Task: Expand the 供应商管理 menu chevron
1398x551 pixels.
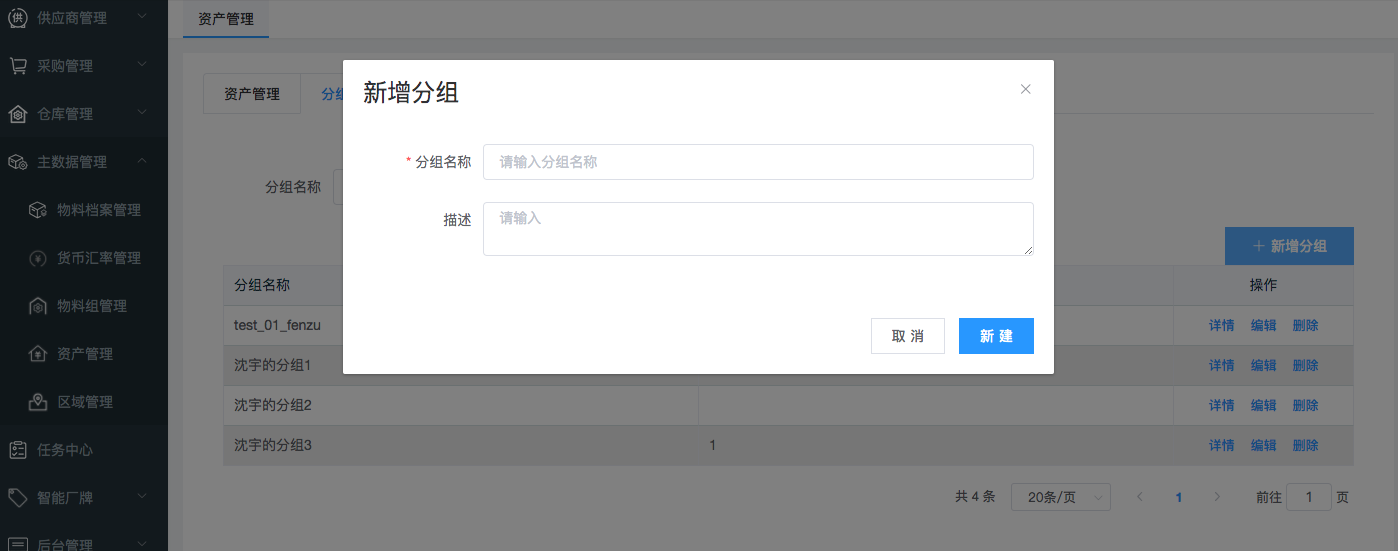Action: (x=142, y=17)
